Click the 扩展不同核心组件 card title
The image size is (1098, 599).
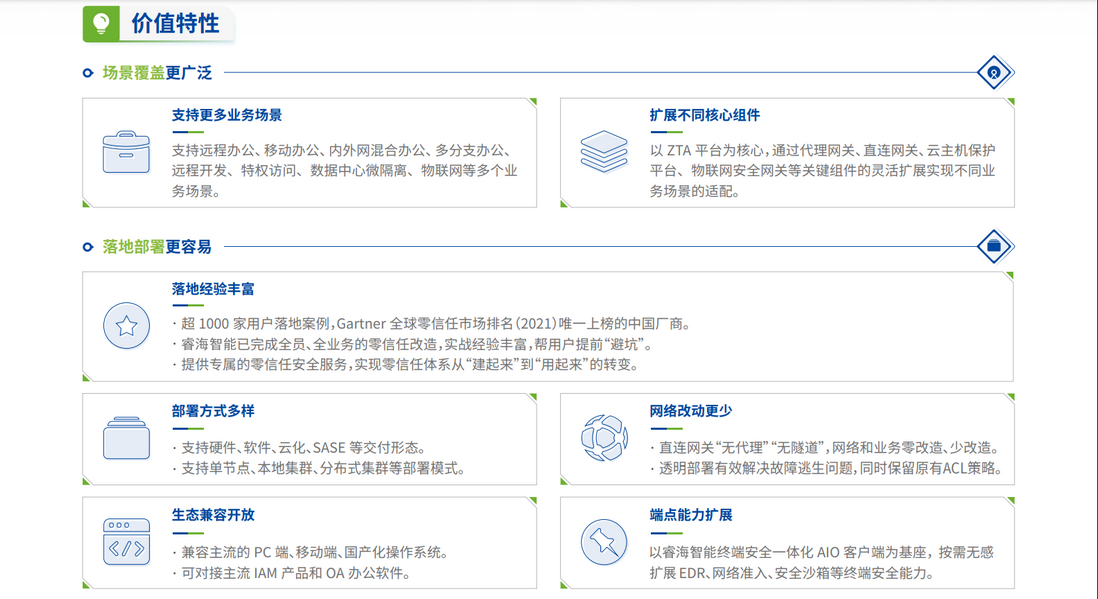point(704,115)
